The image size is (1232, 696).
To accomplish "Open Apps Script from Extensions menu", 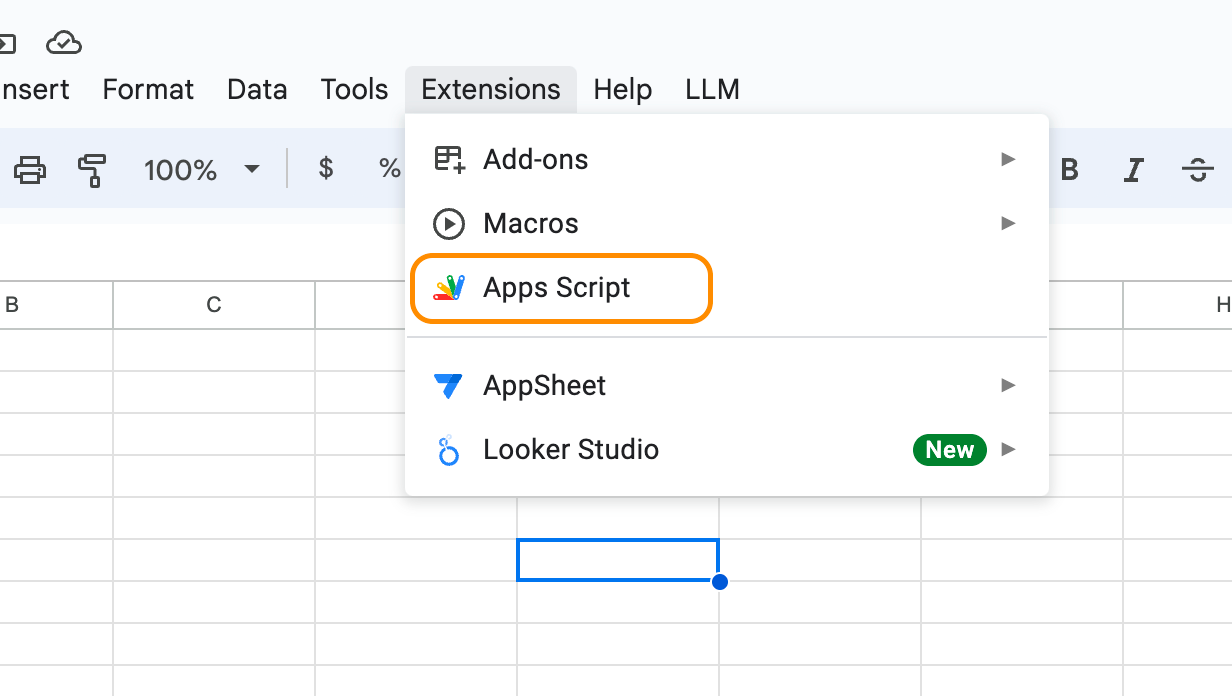I will click(557, 288).
